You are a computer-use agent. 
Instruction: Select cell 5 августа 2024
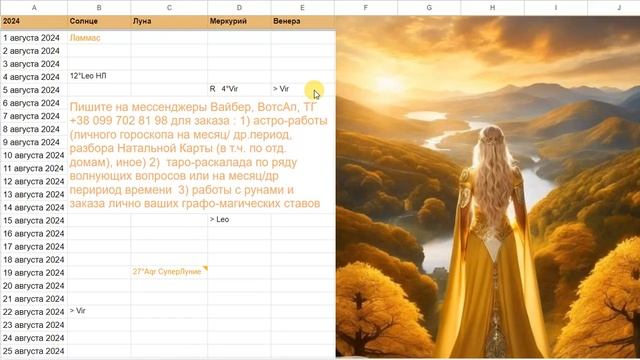[x=34, y=90]
